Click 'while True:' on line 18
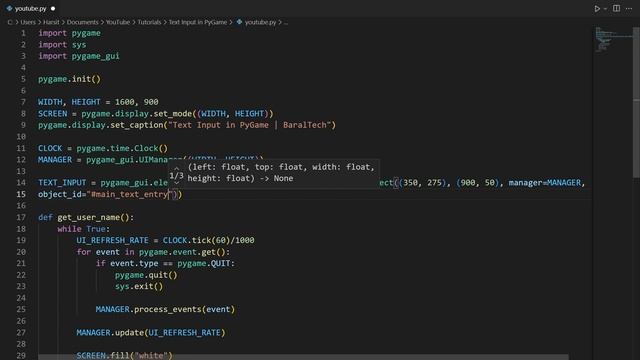The width and height of the screenshot is (640, 360). coord(84,229)
